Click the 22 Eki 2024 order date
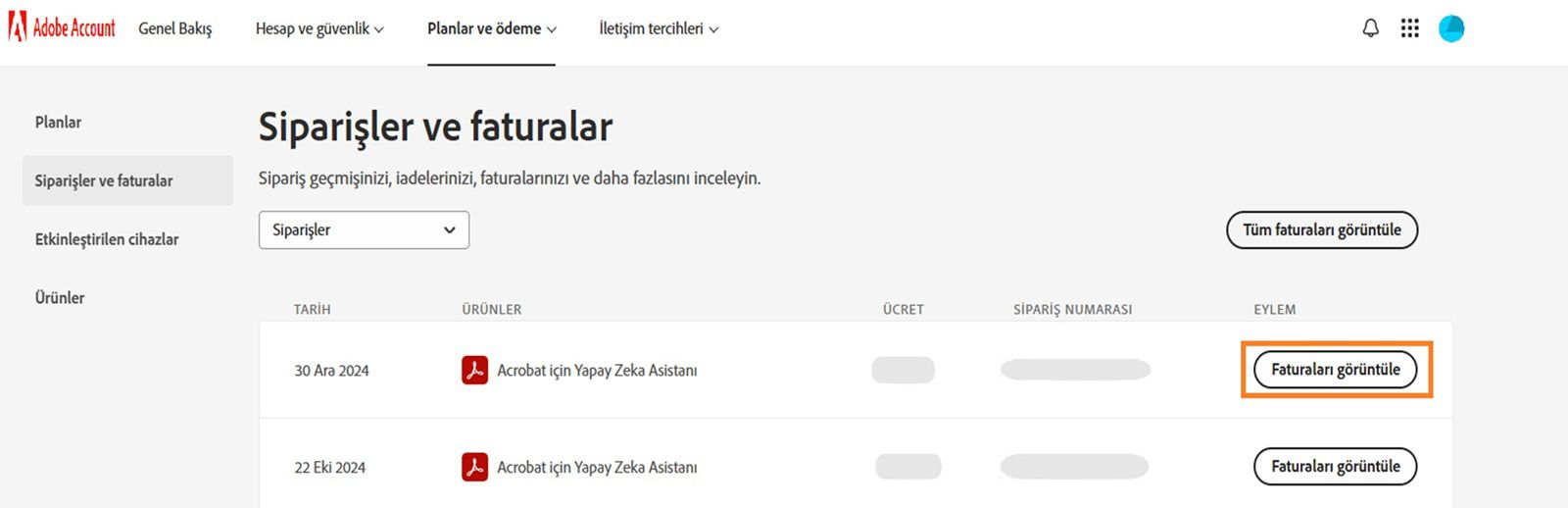Viewport: 1568px width, 508px height. tap(330, 468)
